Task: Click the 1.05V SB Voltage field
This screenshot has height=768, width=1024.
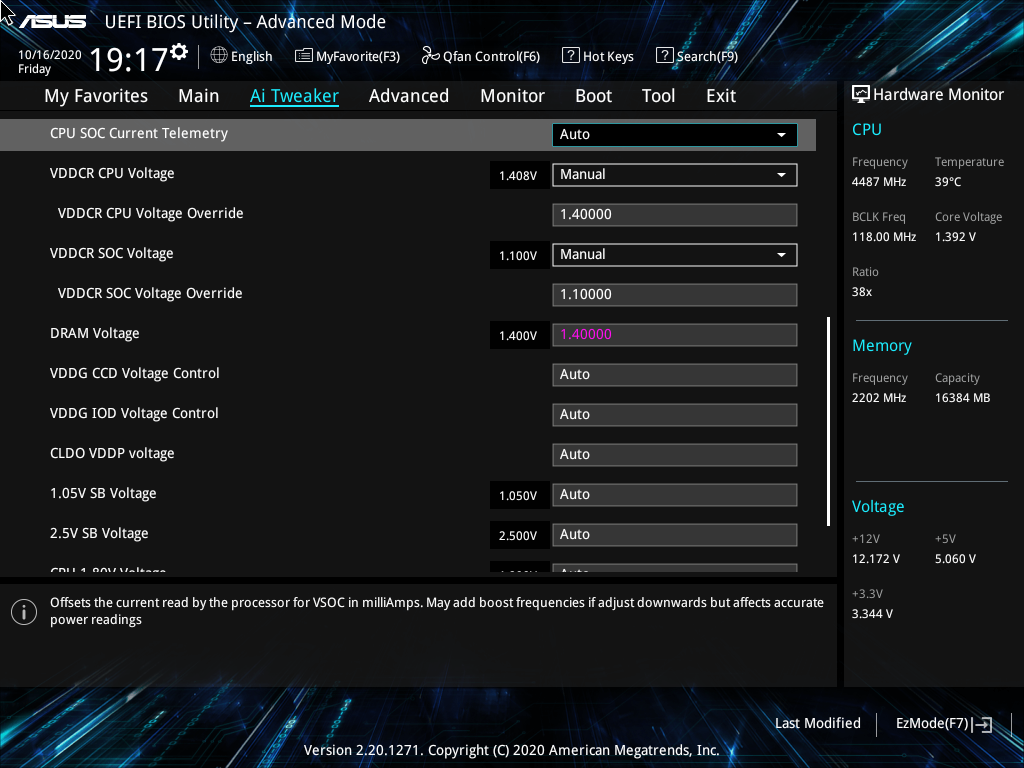Action: (675, 495)
